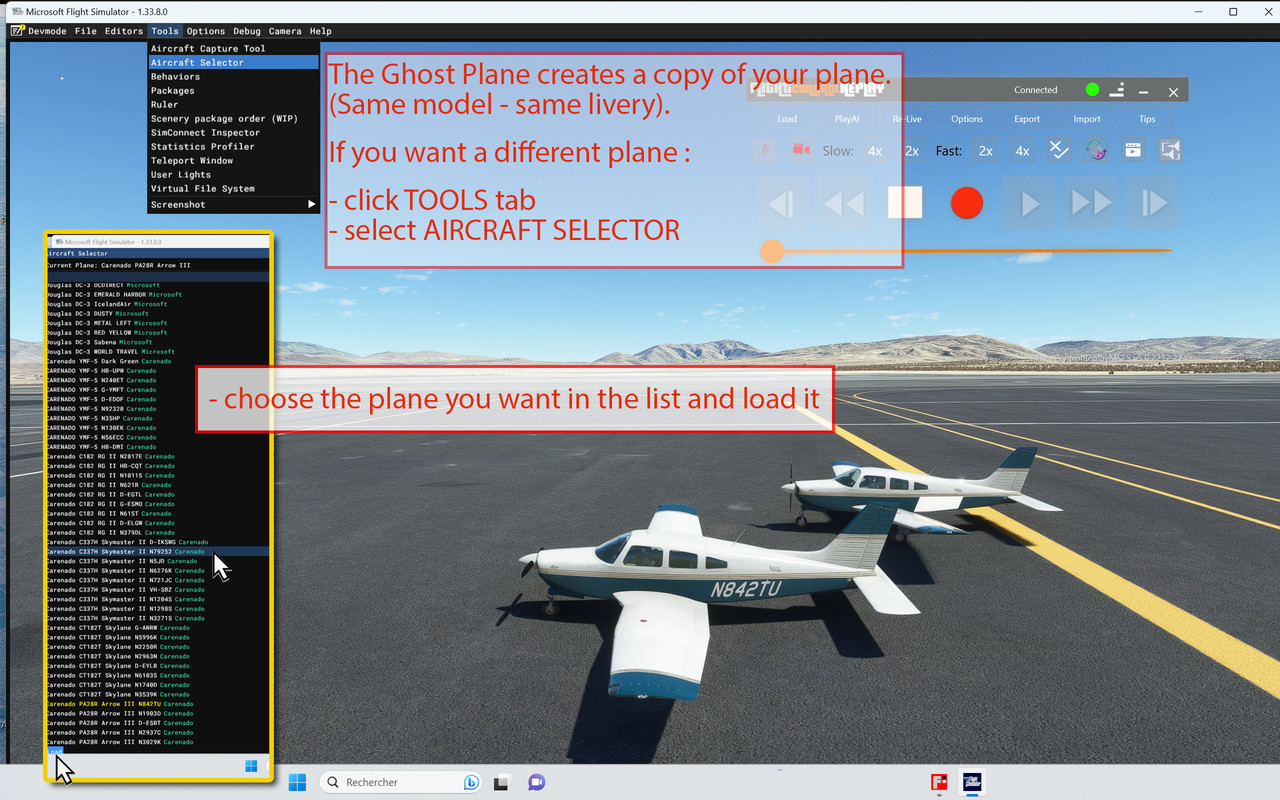Click the colorful circular arrows icon
The image size is (1280, 800).
[x=1096, y=150]
